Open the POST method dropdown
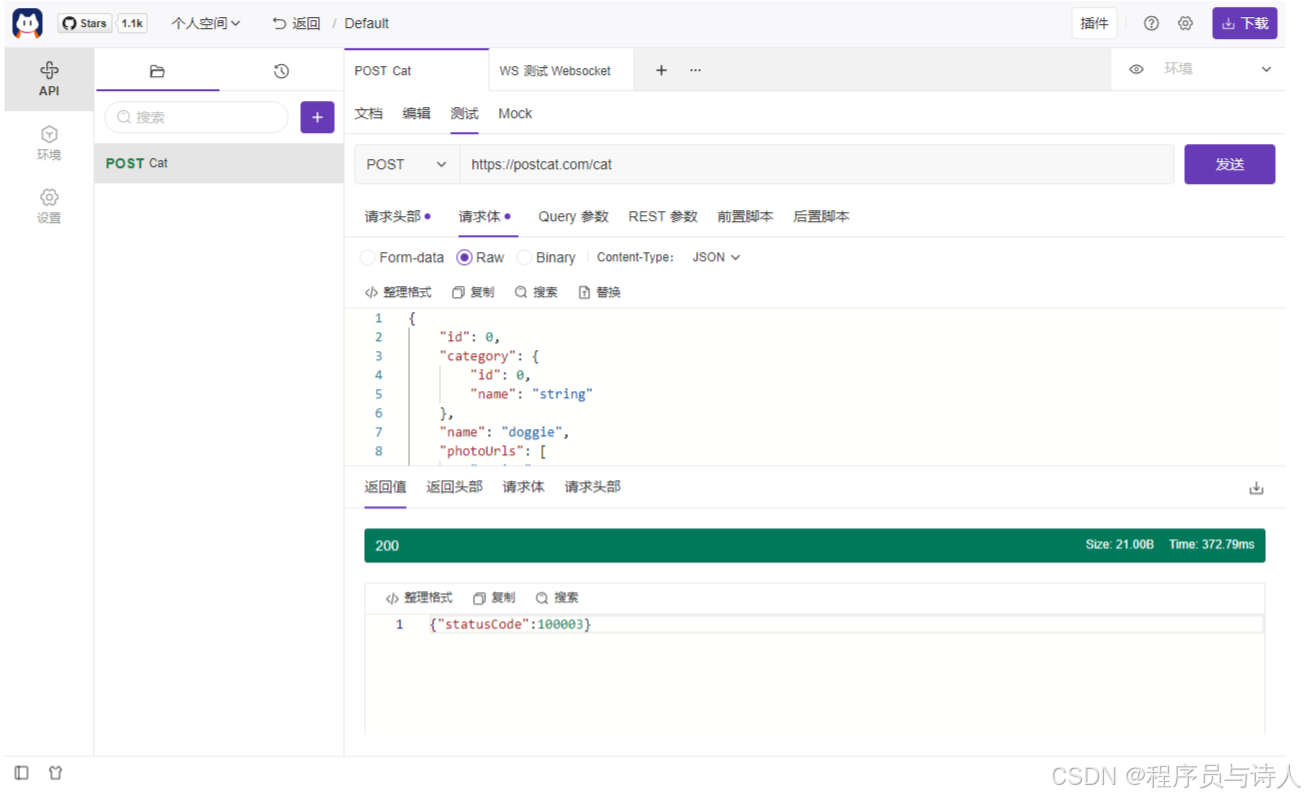The height and width of the screenshot is (798, 1305). (x=406, y=164)
